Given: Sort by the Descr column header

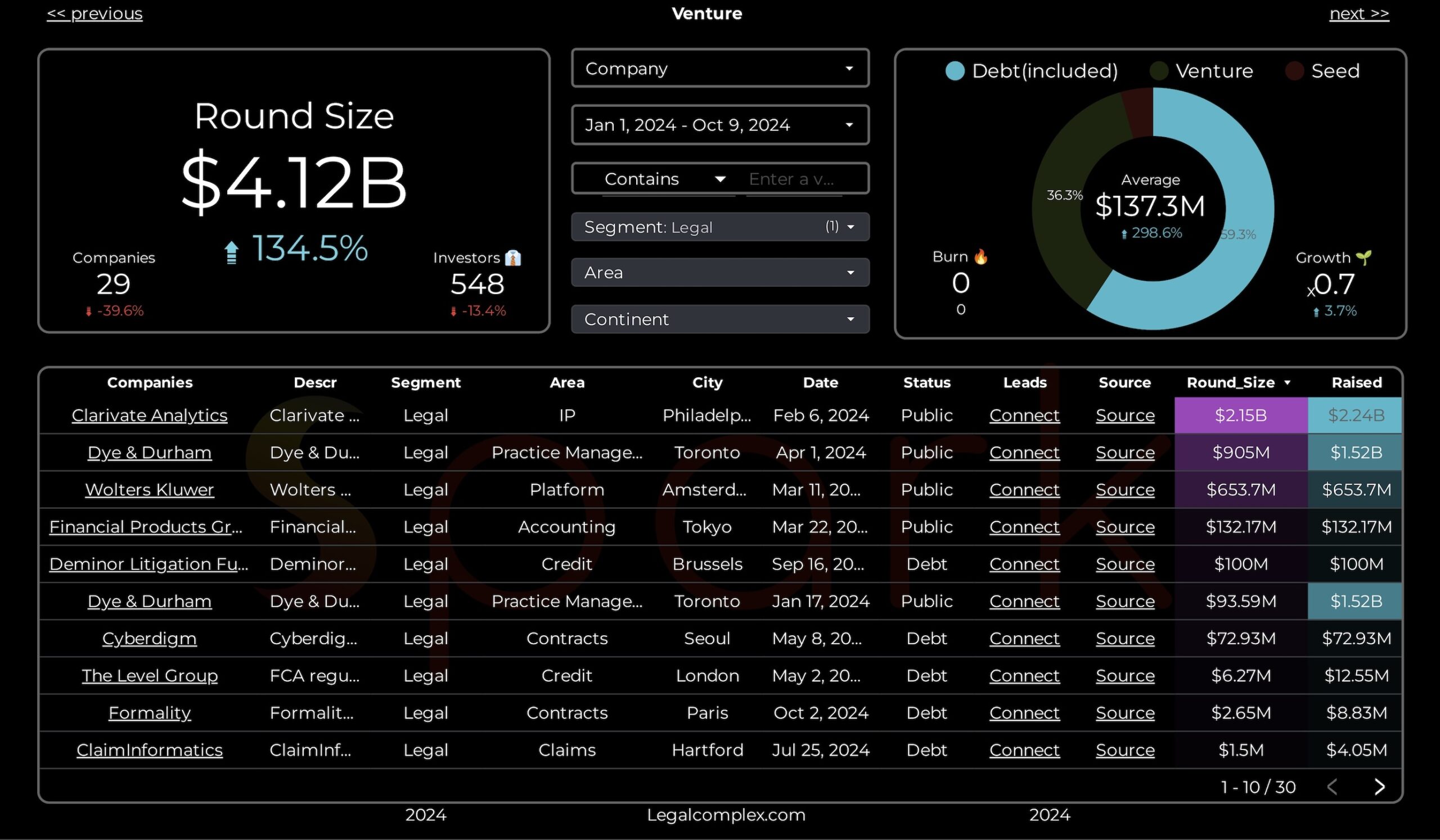Looking at the screenshot, I should click(315, 382).
